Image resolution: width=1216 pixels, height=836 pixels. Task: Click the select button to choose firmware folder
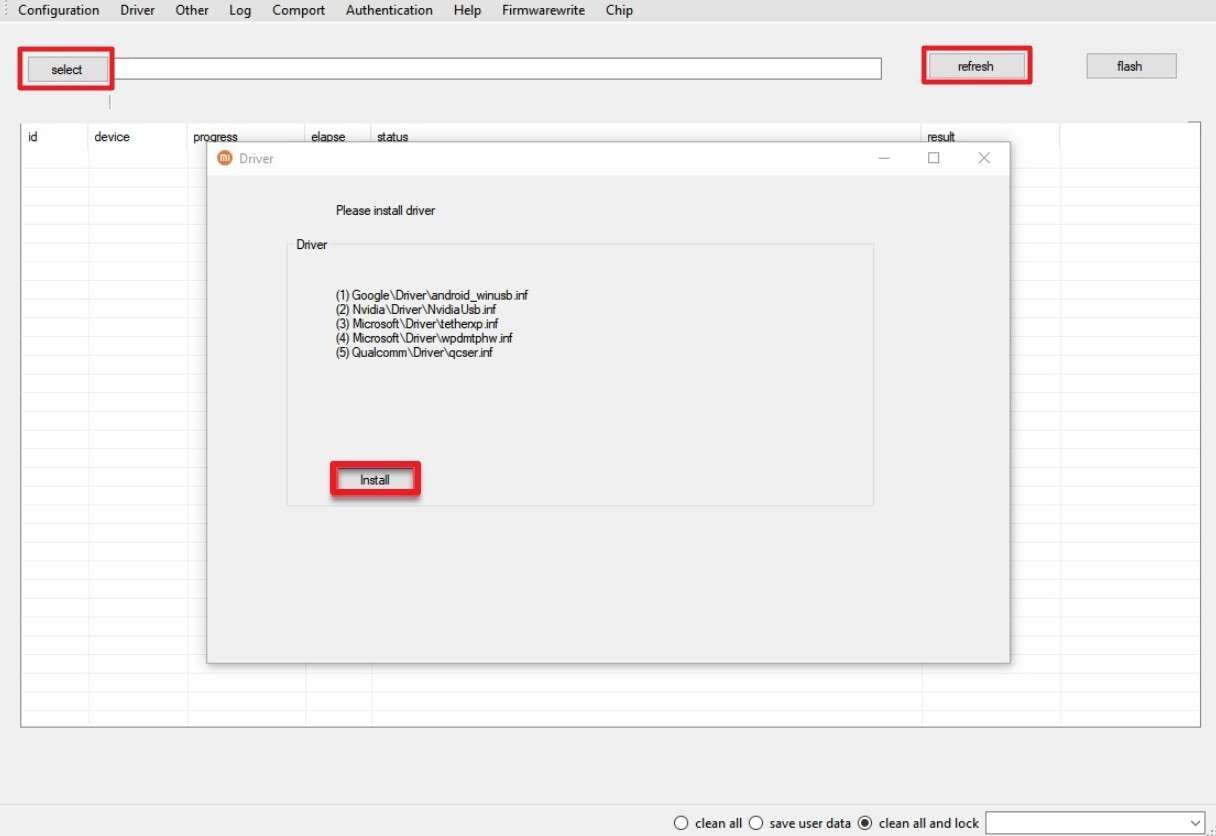65,68
